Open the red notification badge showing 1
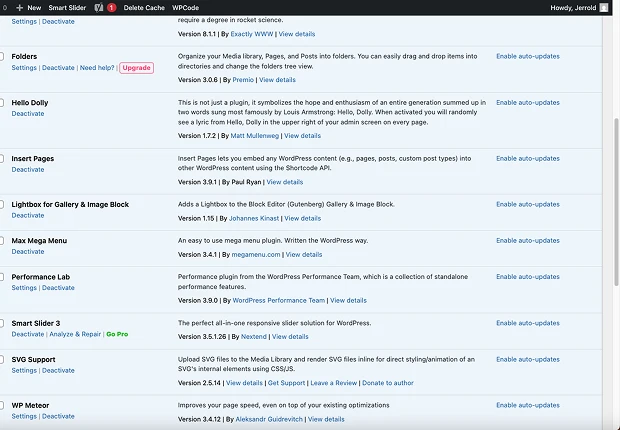The image size is (620, 430). [x=112, y=8]
